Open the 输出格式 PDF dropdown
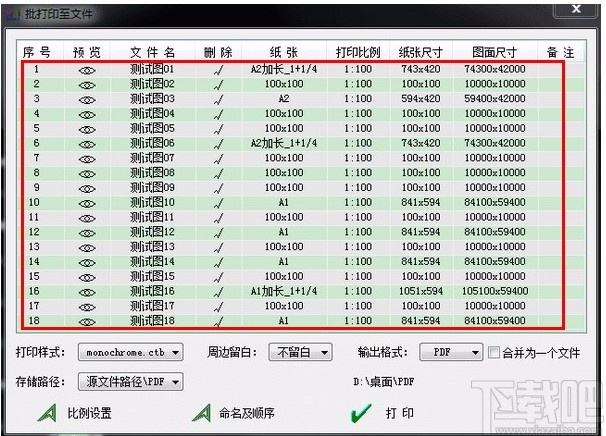The image size is (606, 436). point(451,352)
